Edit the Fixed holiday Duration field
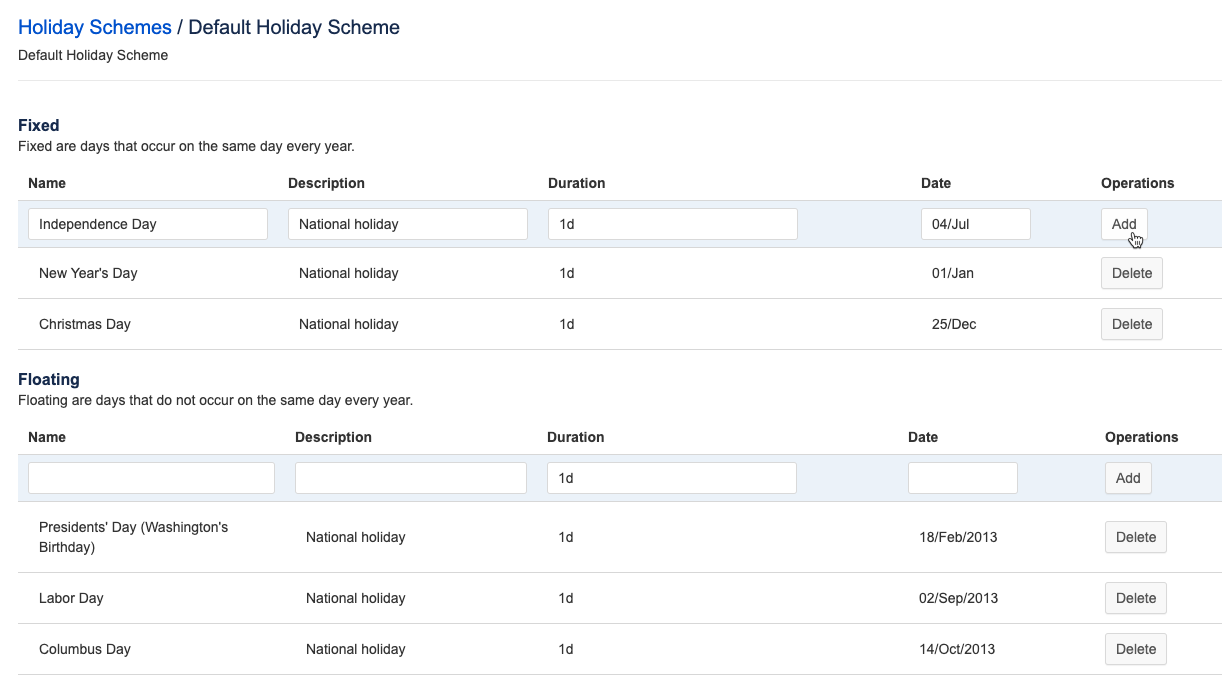 click(x=672, y=224)
